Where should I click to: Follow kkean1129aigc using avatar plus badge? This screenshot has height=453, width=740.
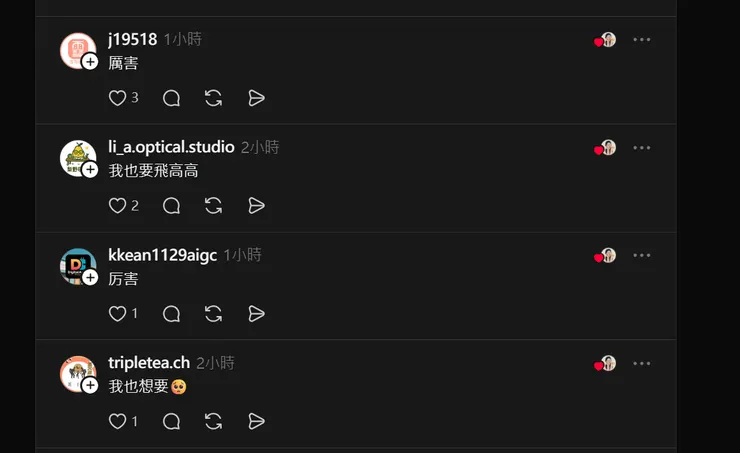pos(90,278)
